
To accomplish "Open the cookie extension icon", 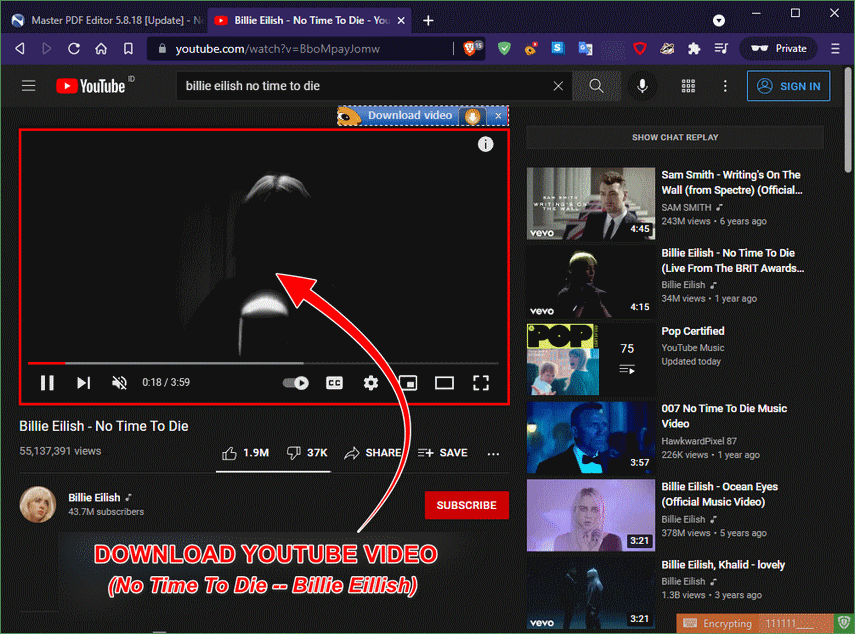I will coord(531,49).
